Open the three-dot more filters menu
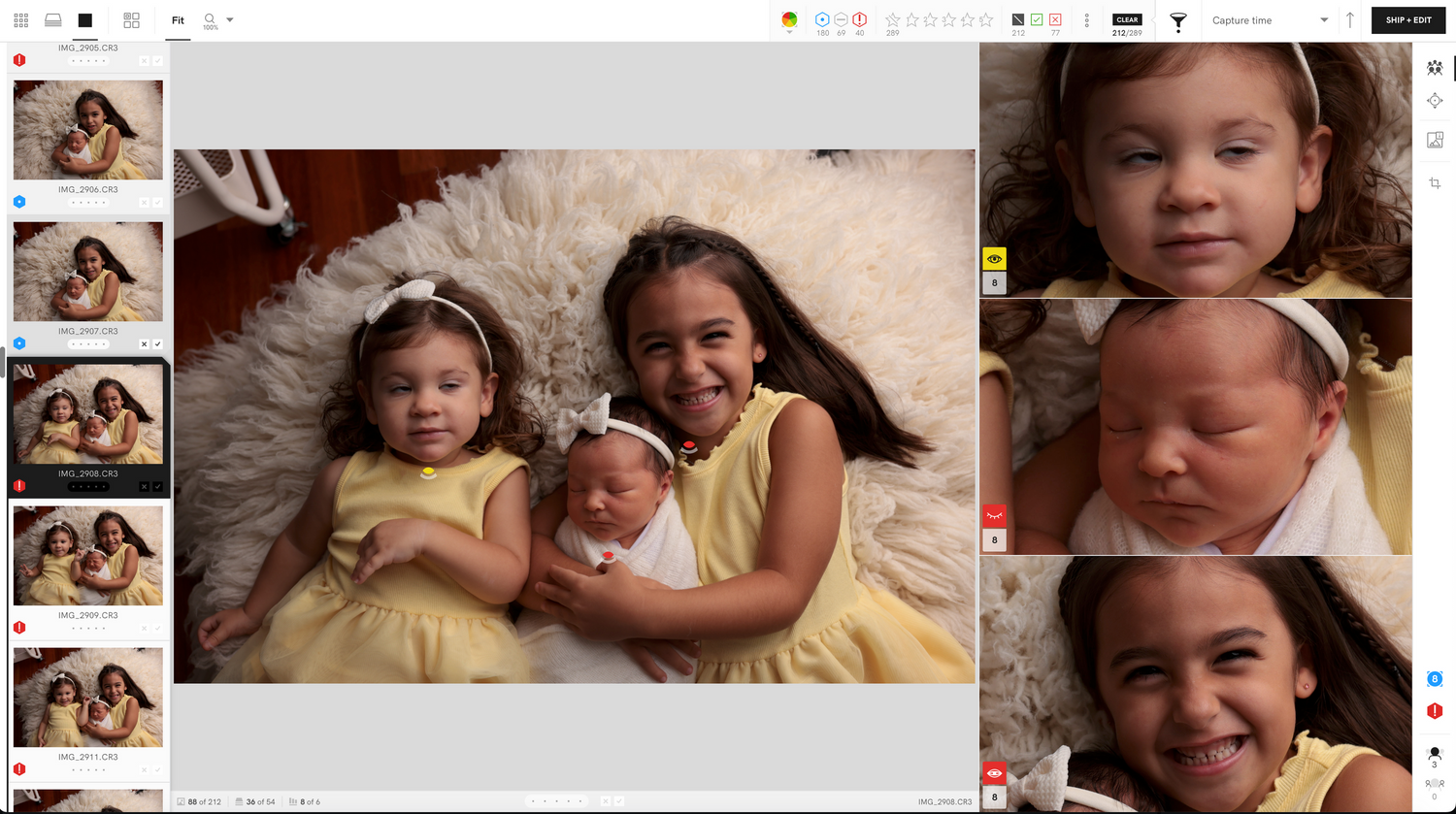Screen dimensions: 1456x814 (x=1086, y=20)
